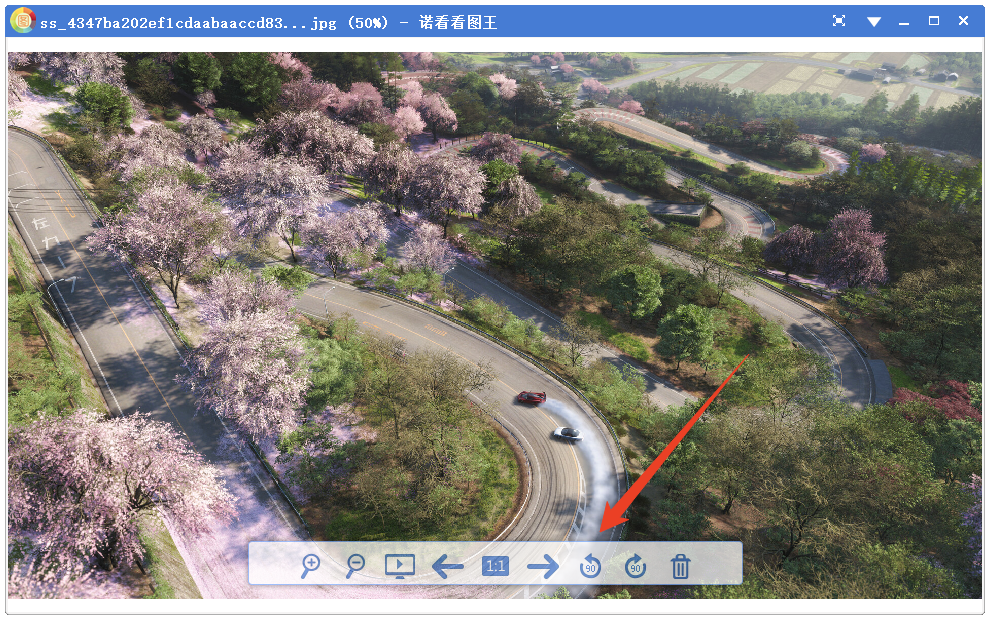
Task: Zoom in with the magnifier plus icon
Action: tap(311, 566)
